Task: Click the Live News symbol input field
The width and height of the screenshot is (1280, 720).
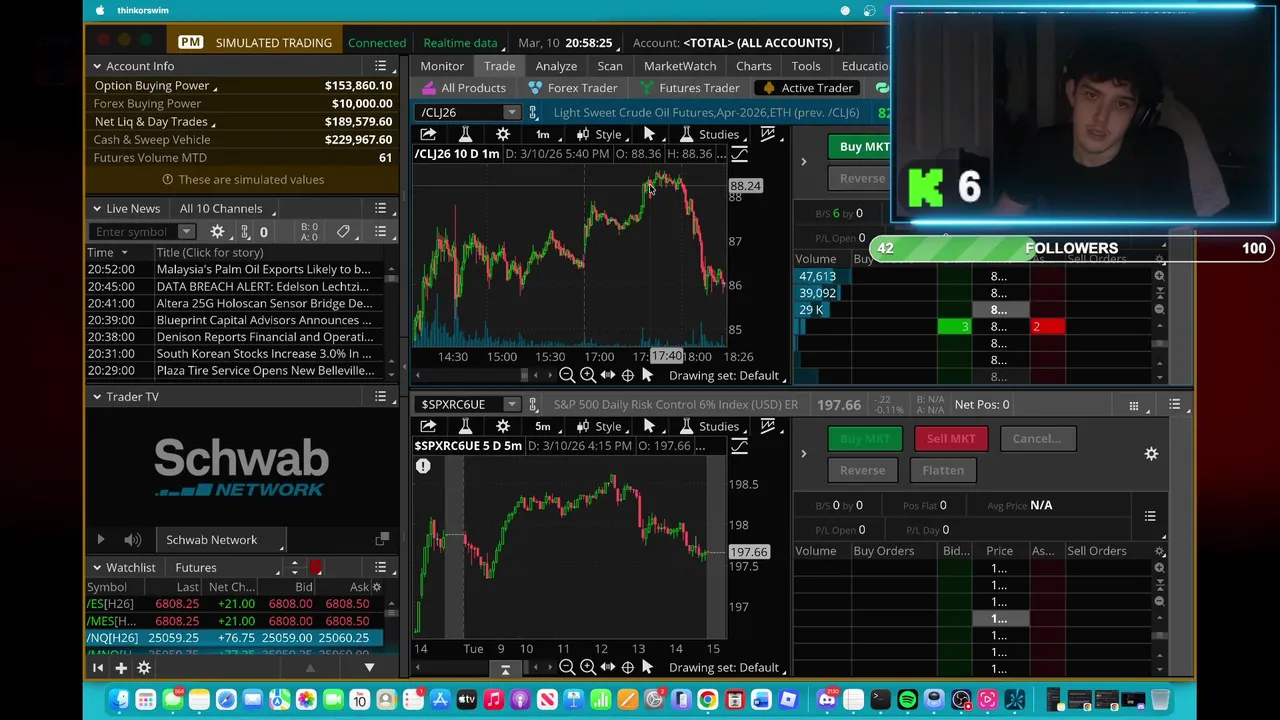Action: click(x=134, y=232)
